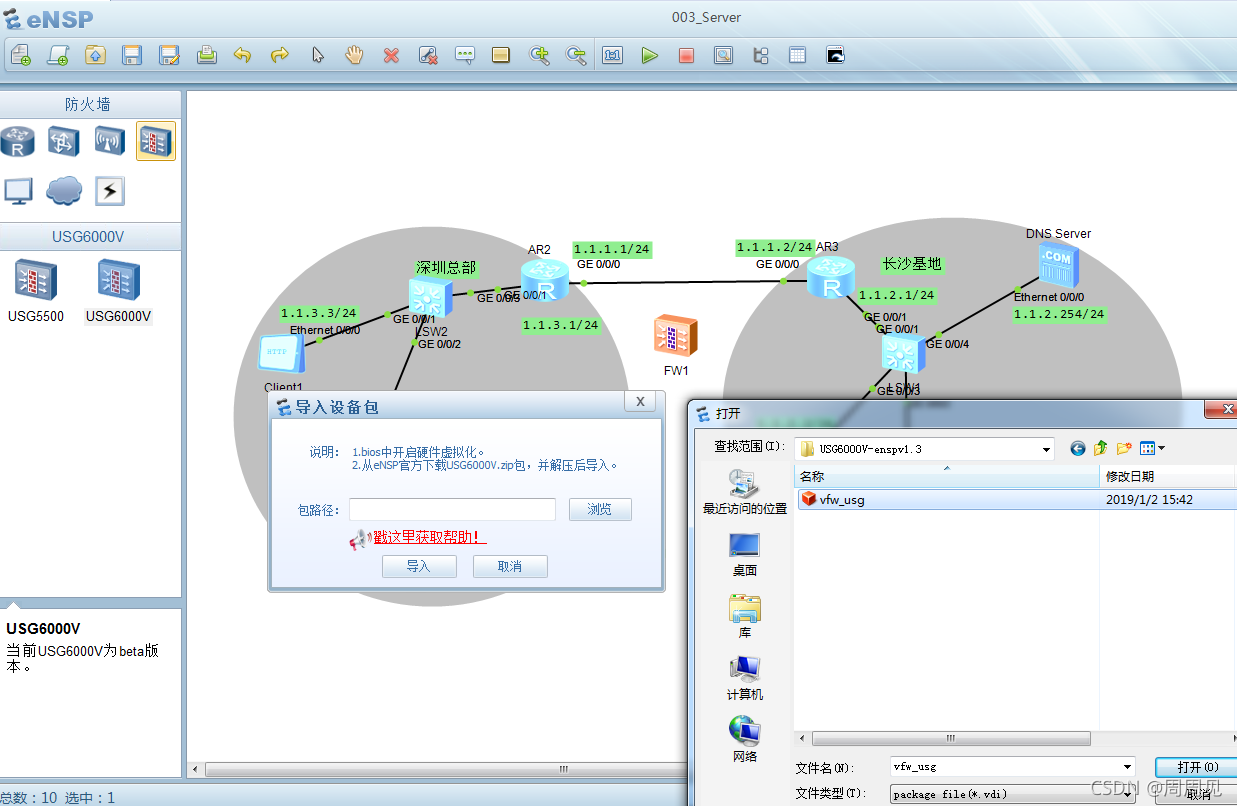The image size is (1237, 806).
Task: Click the delete-all-connections icon
Action: pyautogui.click(x=428, y=56)
